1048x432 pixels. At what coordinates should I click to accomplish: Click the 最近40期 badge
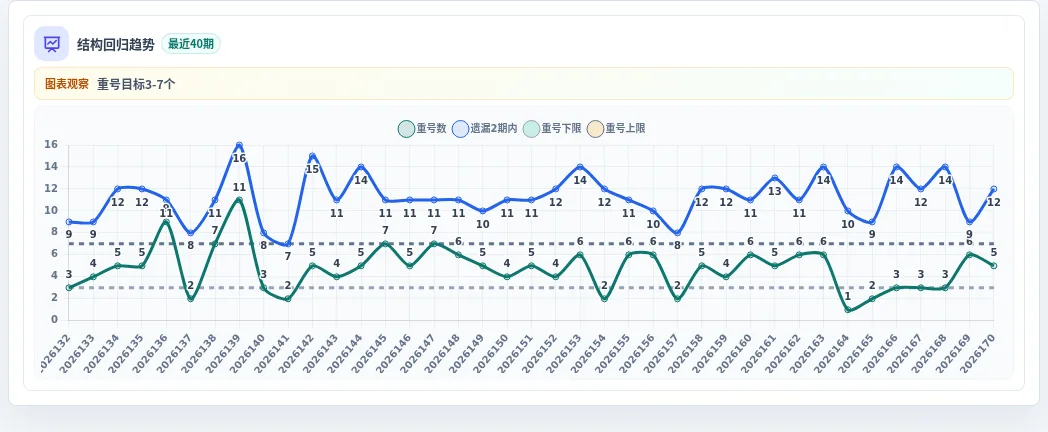191,44
